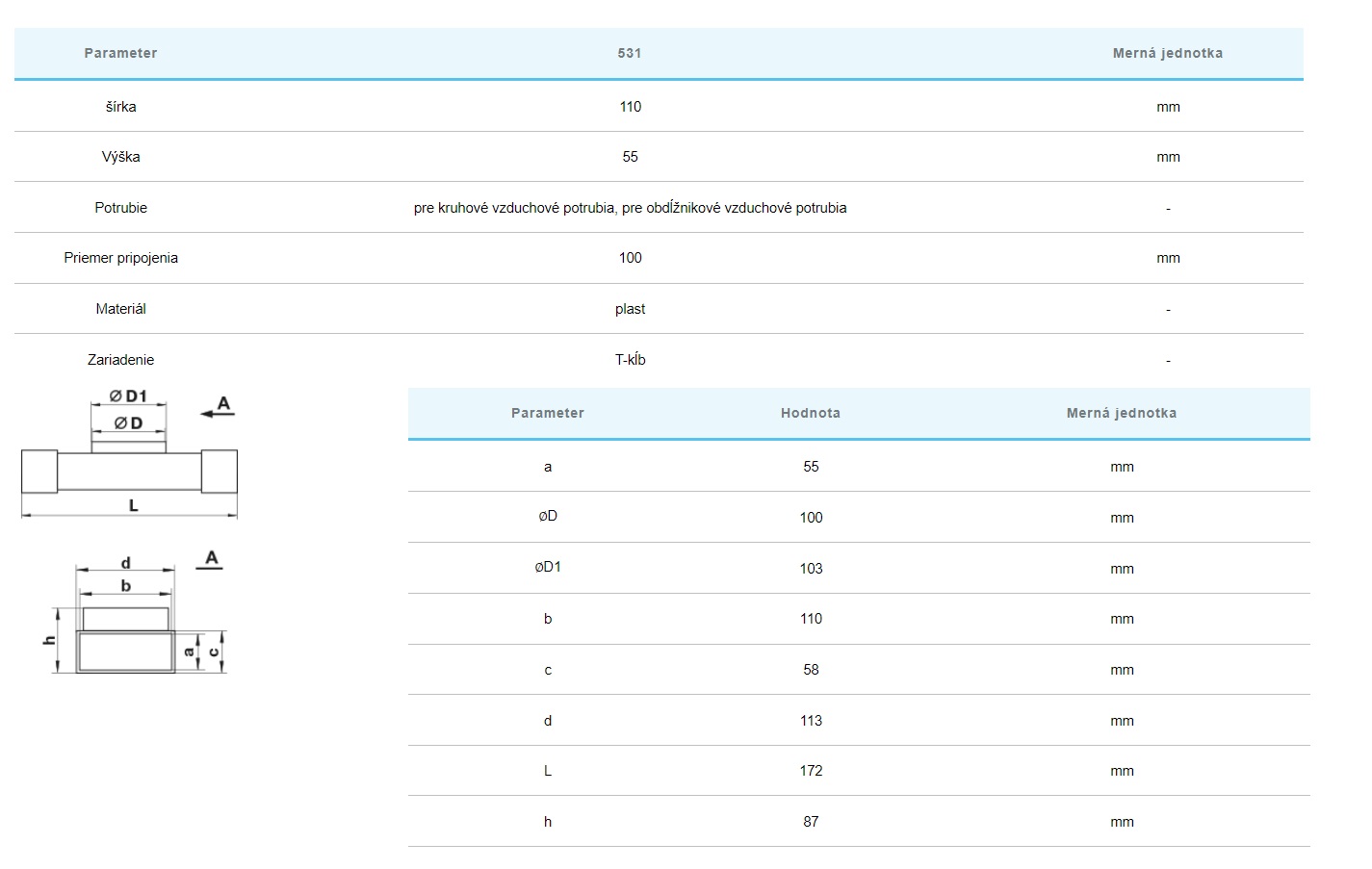Select the value 172 for parameter L
This screenshot has height=869, width=1372.
pyautogui.click(x=811, y=771)
